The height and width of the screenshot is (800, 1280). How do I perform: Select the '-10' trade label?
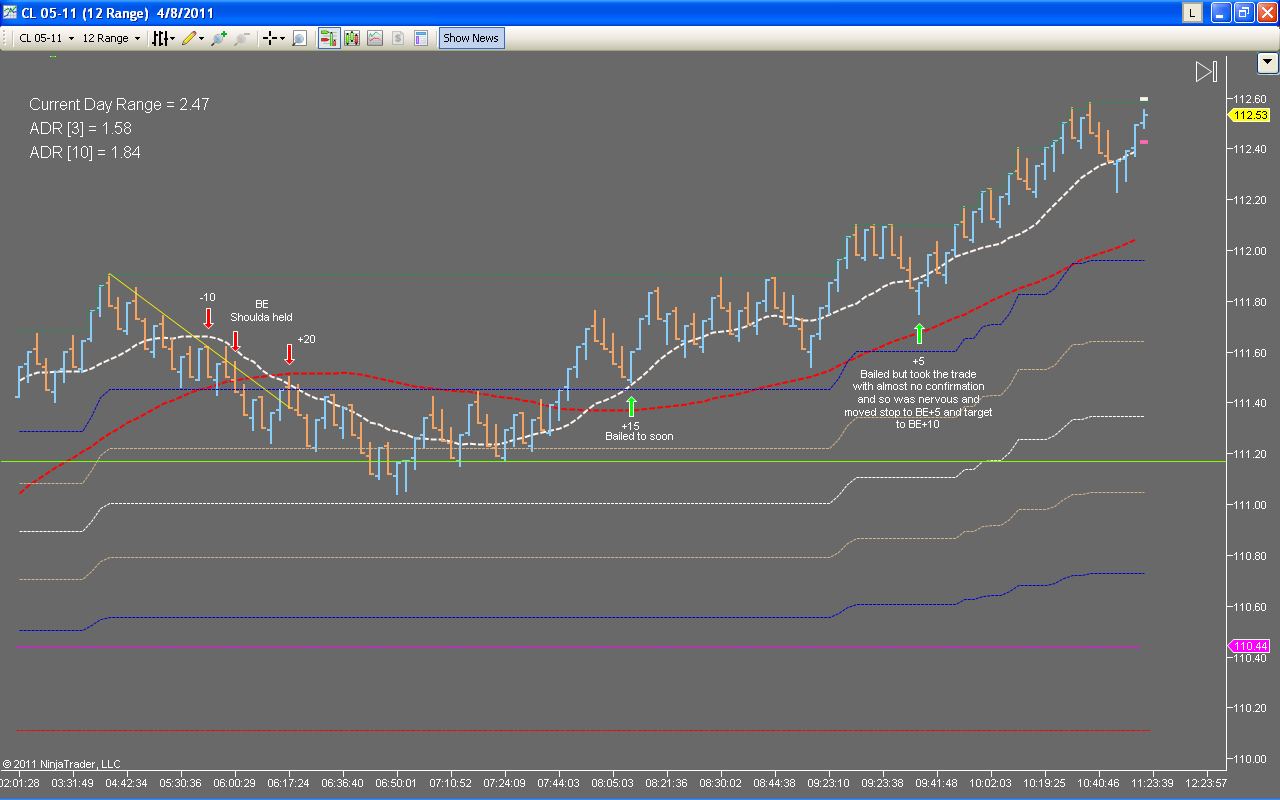pyautogui.click(x=207, y=297)
